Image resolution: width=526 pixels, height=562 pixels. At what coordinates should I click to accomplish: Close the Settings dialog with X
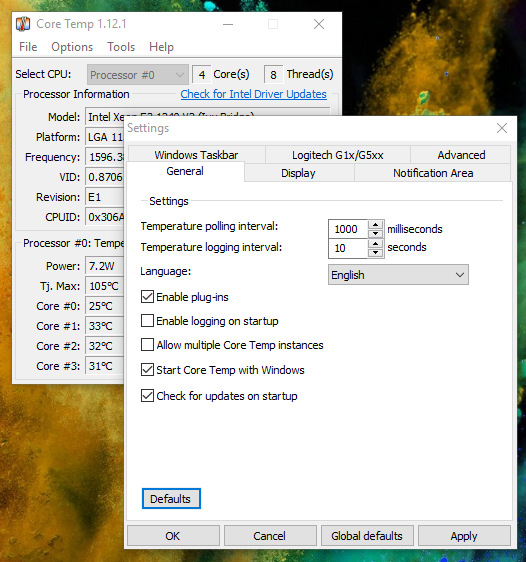502,128
